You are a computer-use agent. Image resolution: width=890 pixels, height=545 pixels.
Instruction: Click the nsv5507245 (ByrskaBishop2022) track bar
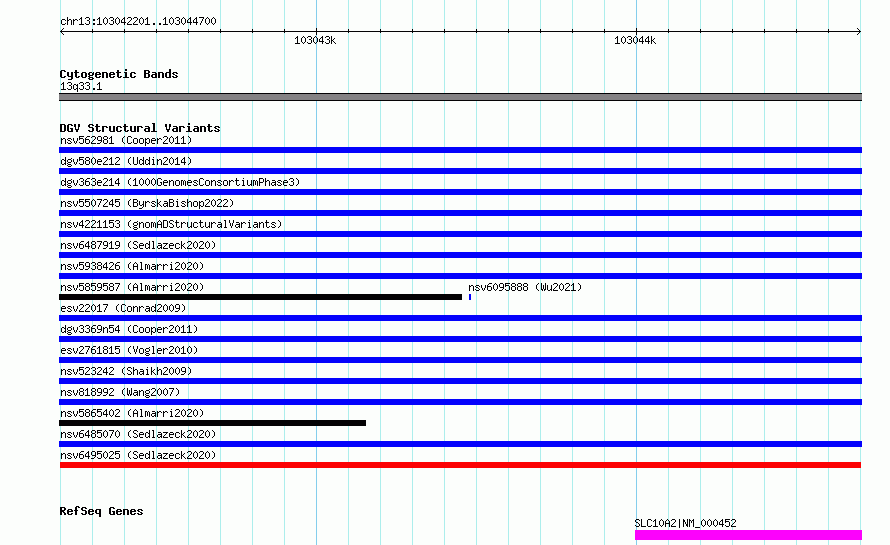460,213
